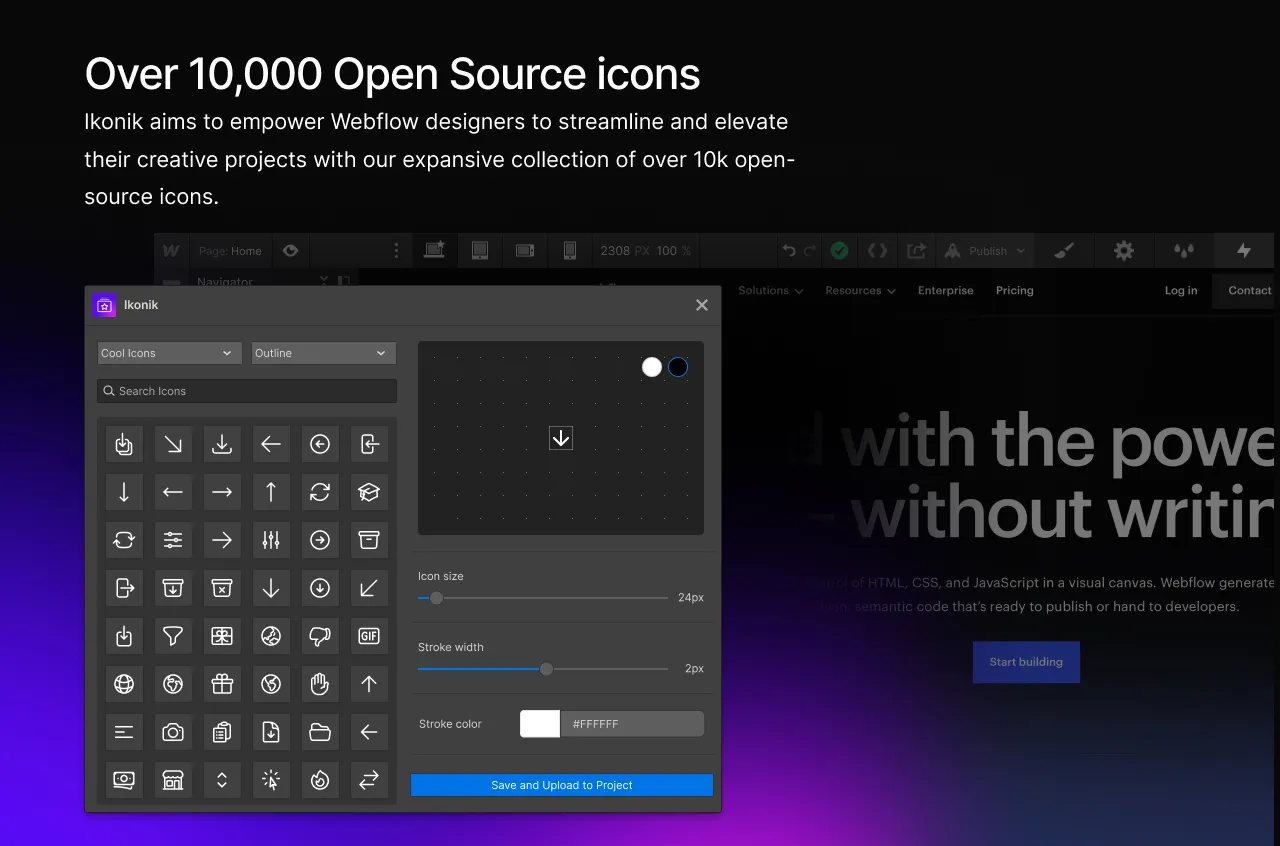Expand the Solutions menu

(x=770, y=291)
